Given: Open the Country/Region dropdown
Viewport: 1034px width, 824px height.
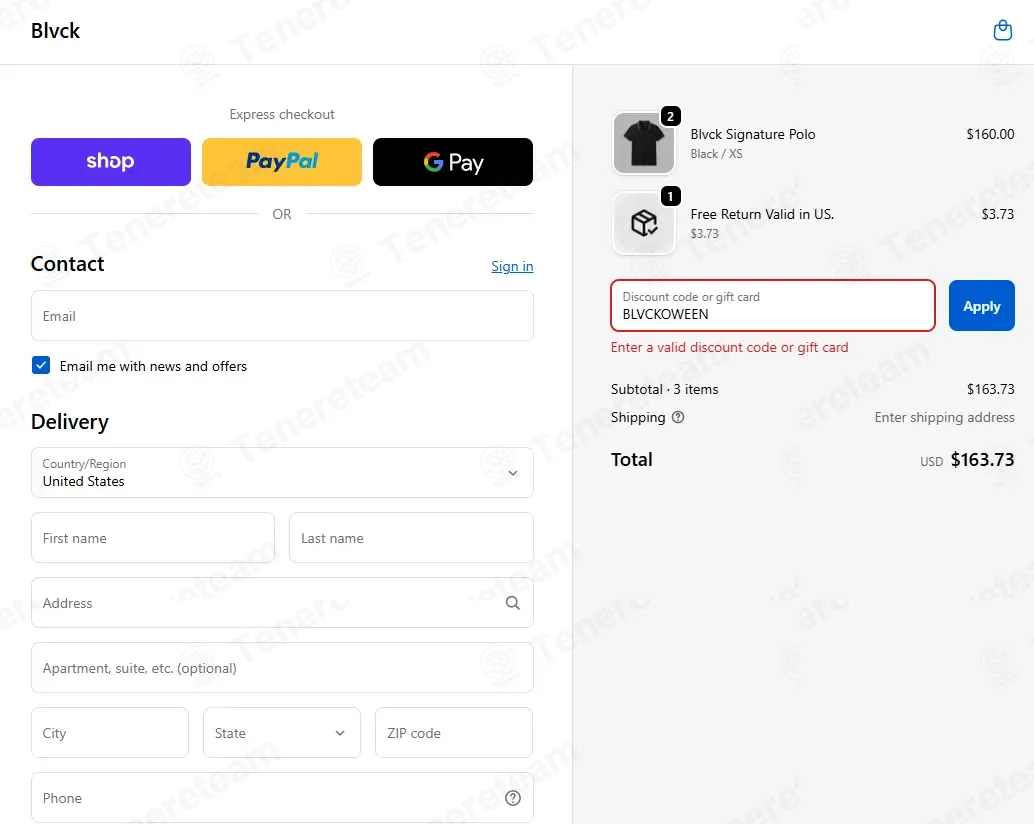Looking at the screenshot, I should [282, 473].
